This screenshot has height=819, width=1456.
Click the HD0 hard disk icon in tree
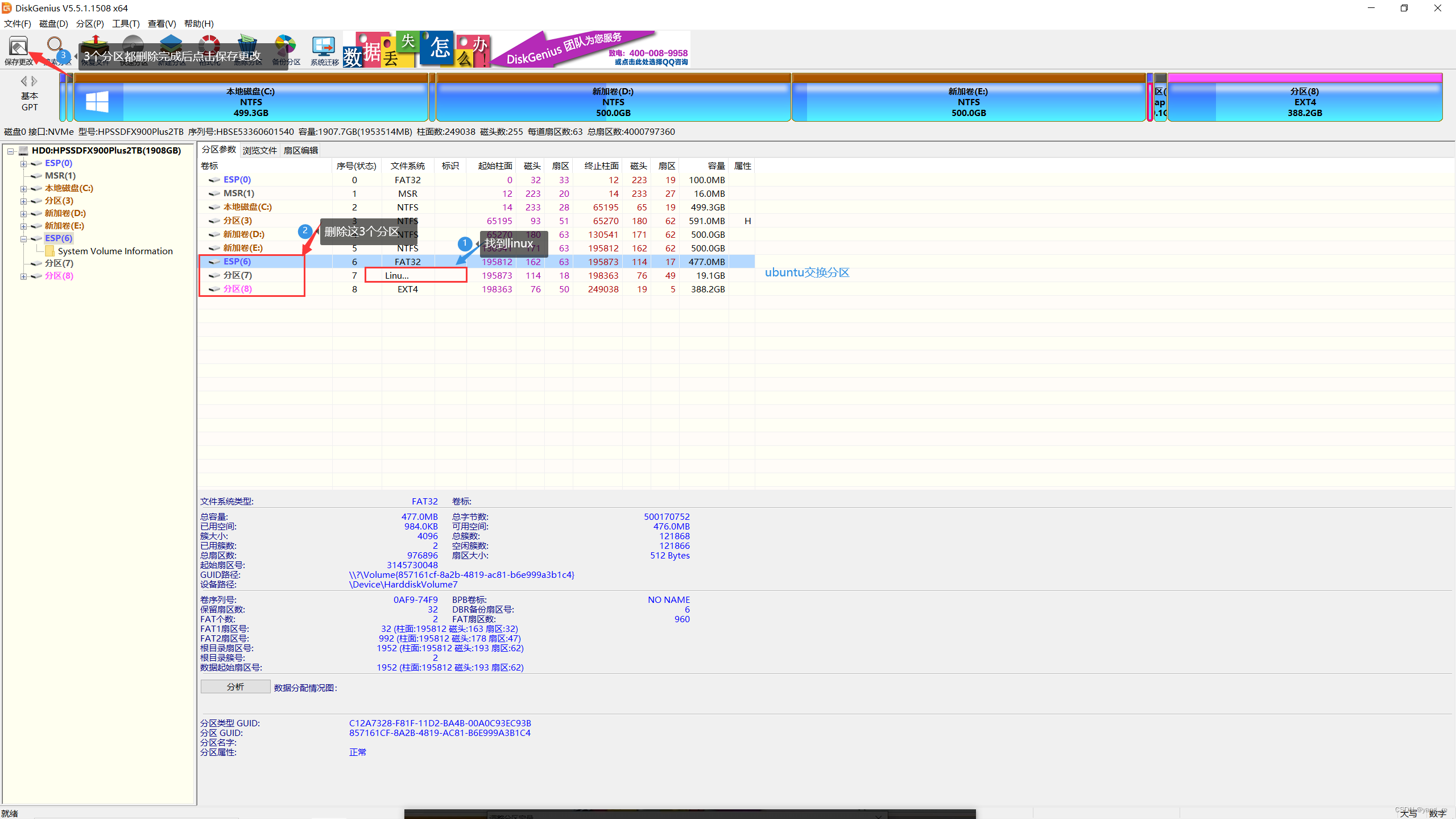[23, 151]
